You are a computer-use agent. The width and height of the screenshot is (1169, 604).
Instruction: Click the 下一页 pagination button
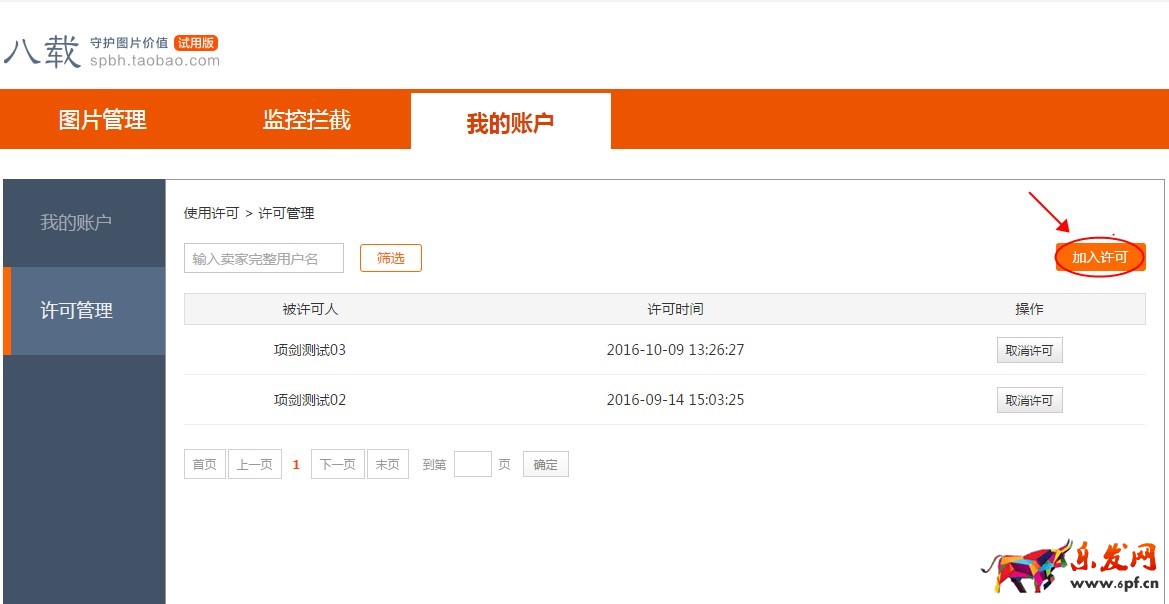pos(337,463)
